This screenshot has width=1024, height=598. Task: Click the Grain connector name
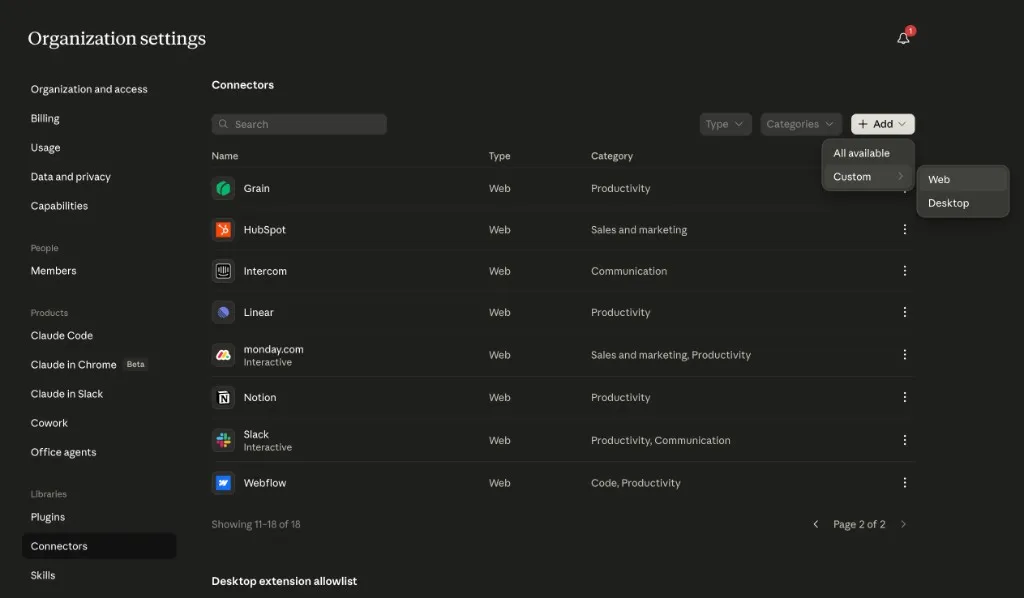(x=257, y=189)
